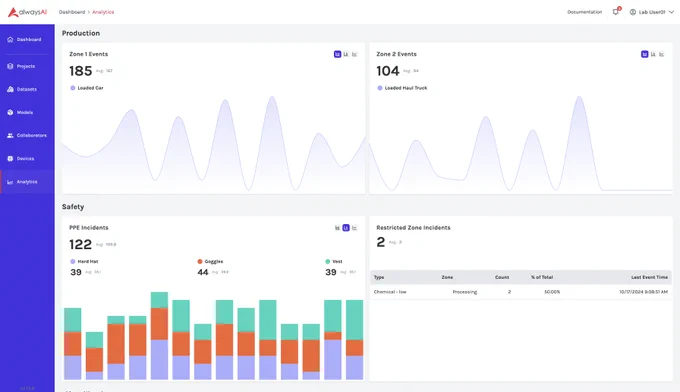Click the Zone 2 Events count 104
The image size is (680, 392).
[388, 71]
